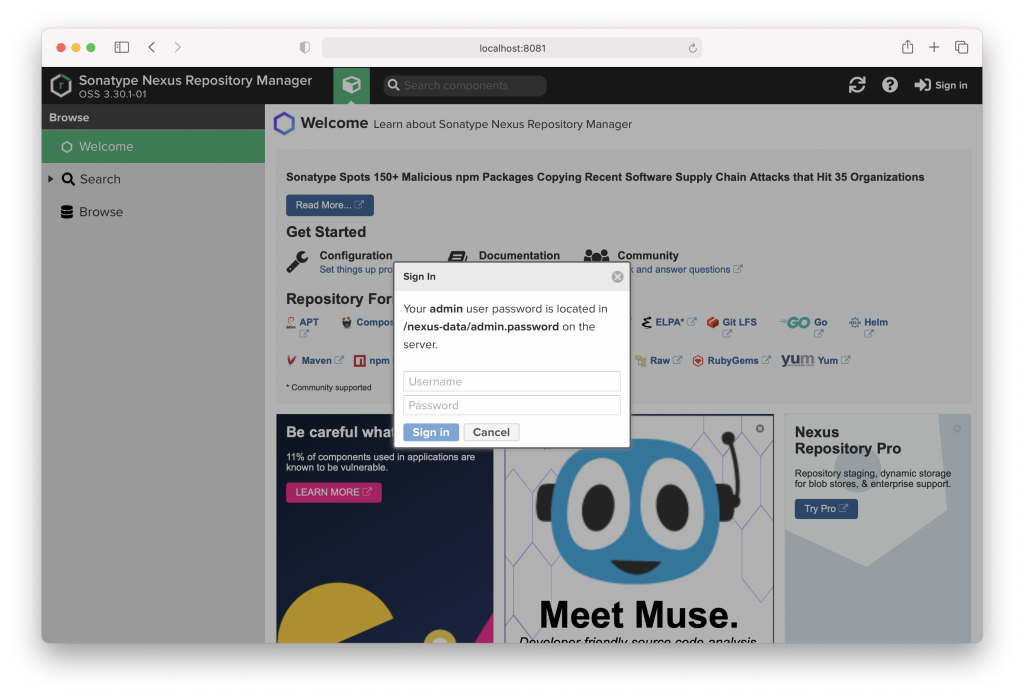Click the Sonatype Nexus hexagon logo
Screen dimensions: 1024x698
click(60, 85)
